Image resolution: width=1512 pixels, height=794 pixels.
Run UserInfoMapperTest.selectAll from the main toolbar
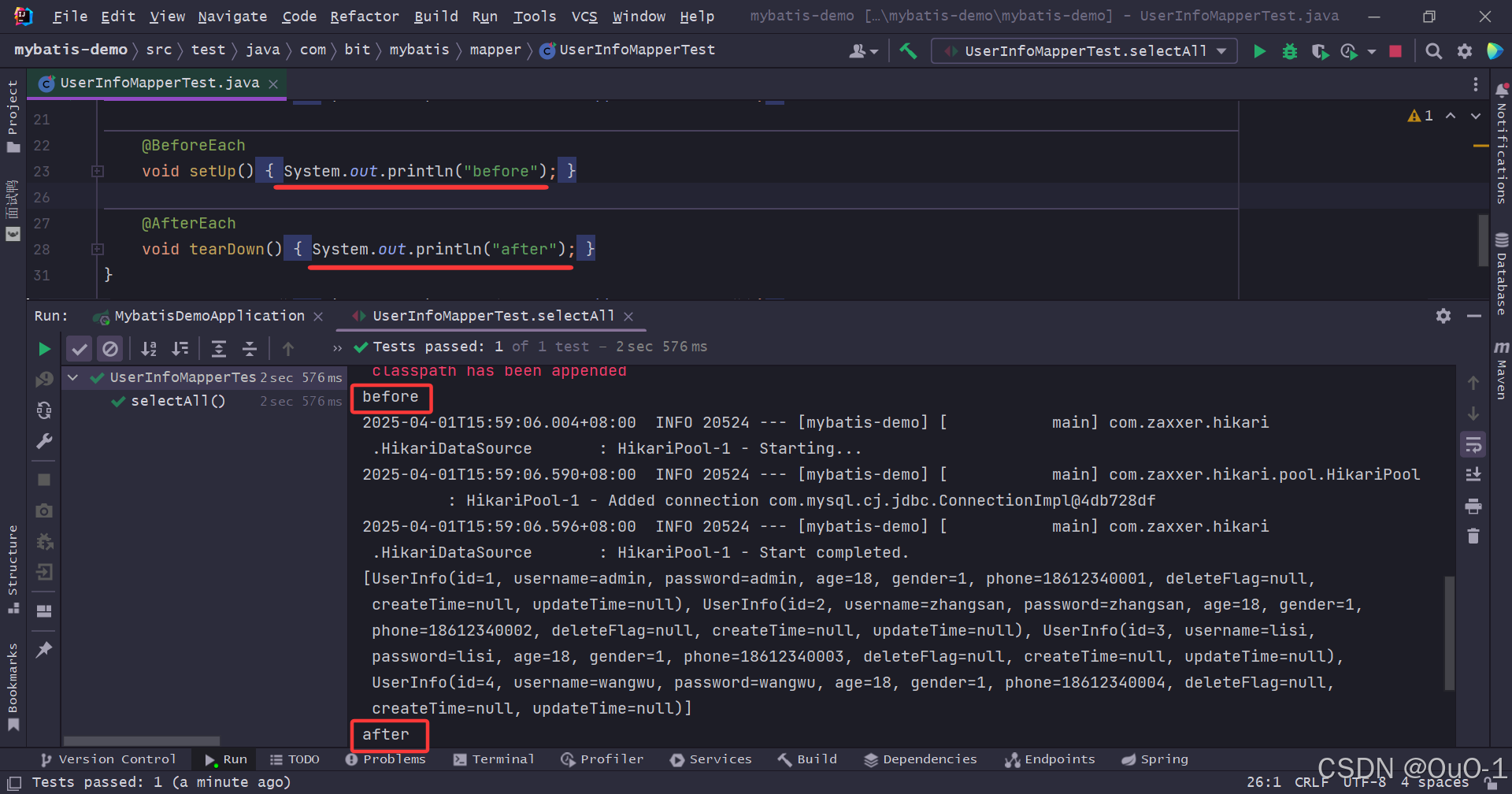(1259, 51)
